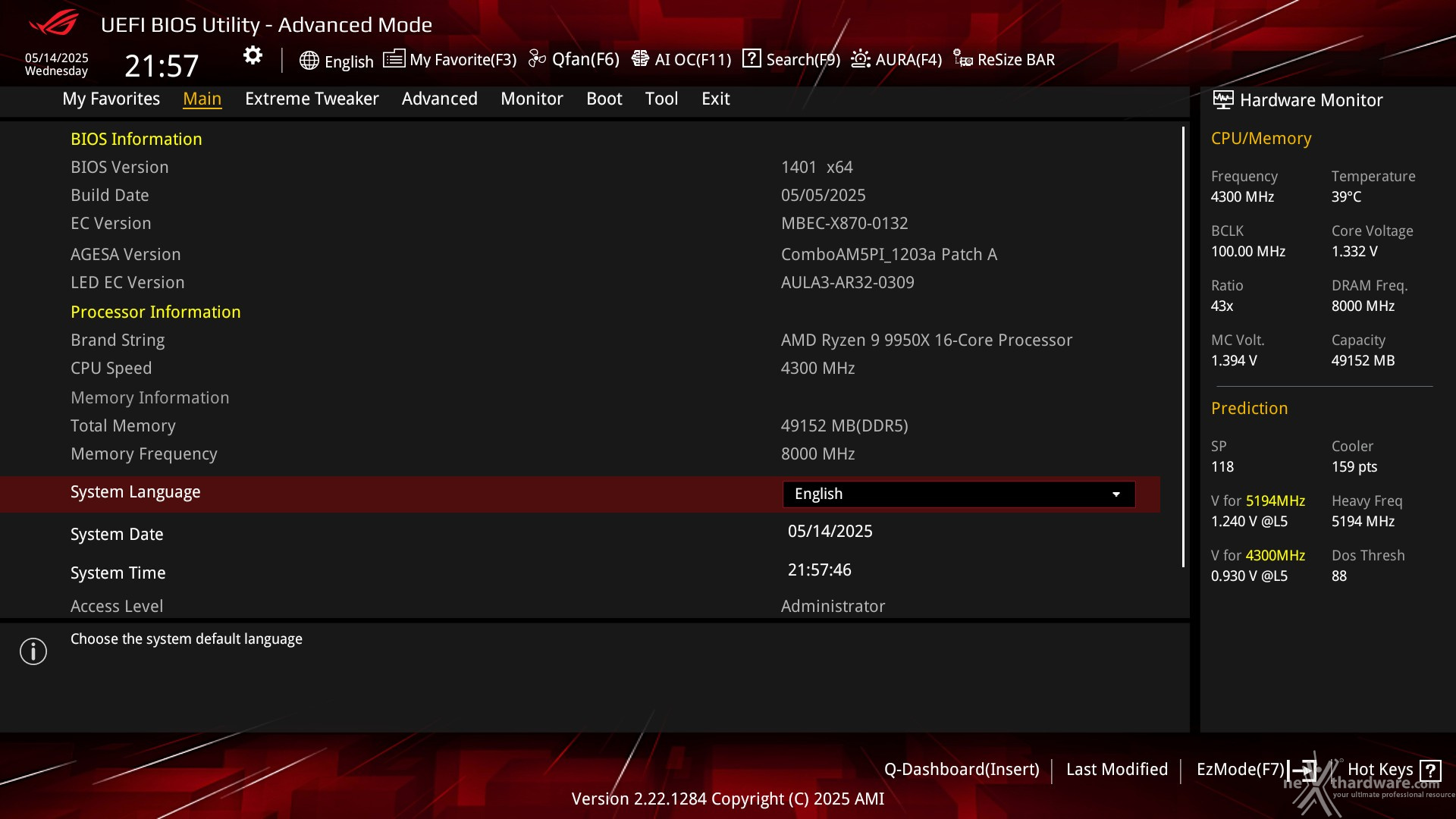The image size is (1456, 819).
Task: Click the Build Date value 05/05/2025
Action: click(824, 196)
